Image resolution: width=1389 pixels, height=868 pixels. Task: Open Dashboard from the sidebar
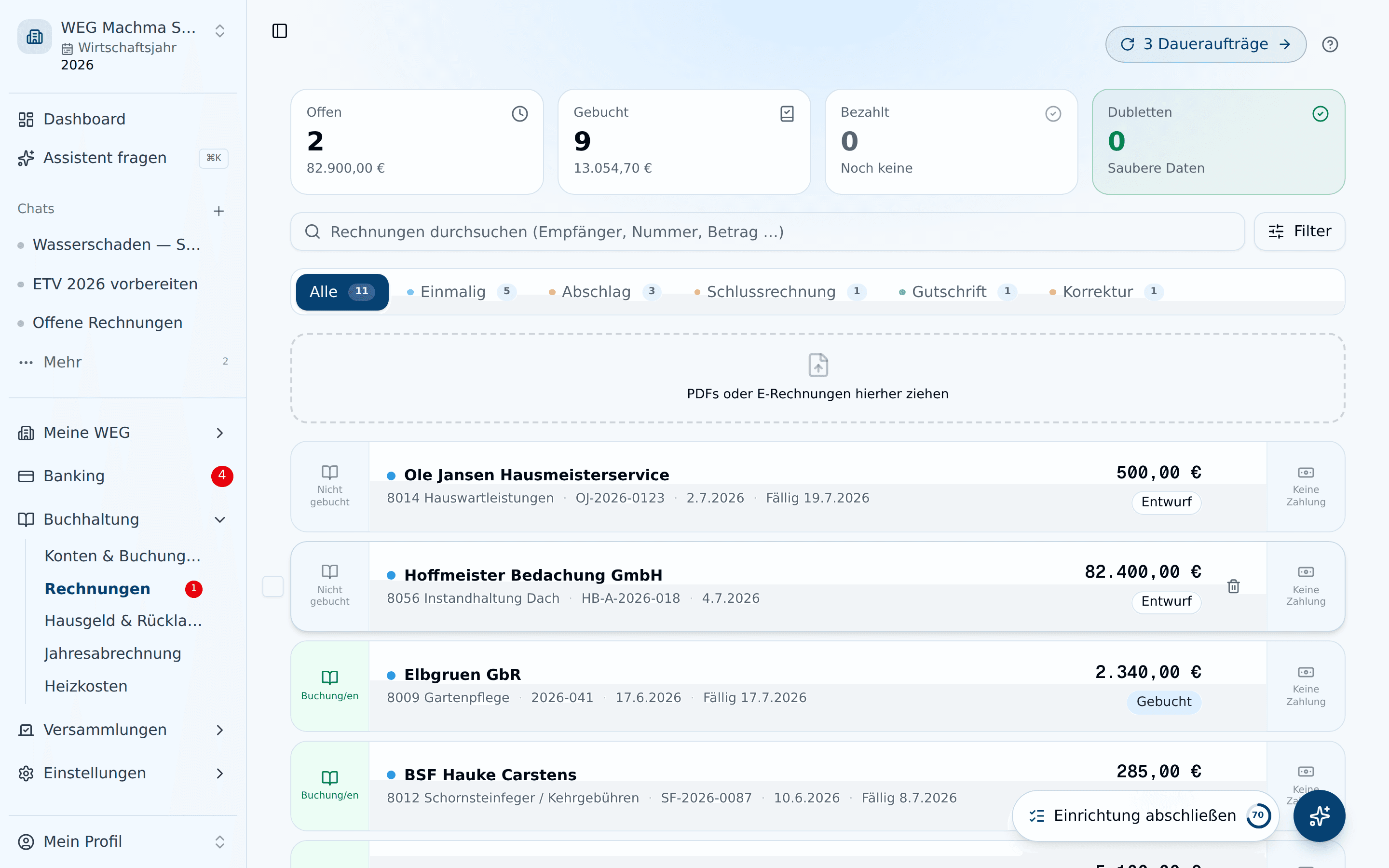click(x=123, y=119)
